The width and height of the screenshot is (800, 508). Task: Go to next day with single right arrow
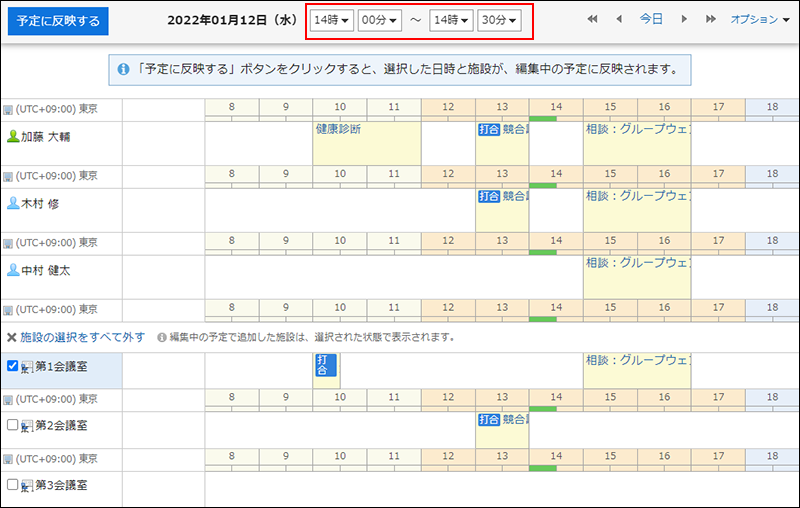click(x=684, y=20)
